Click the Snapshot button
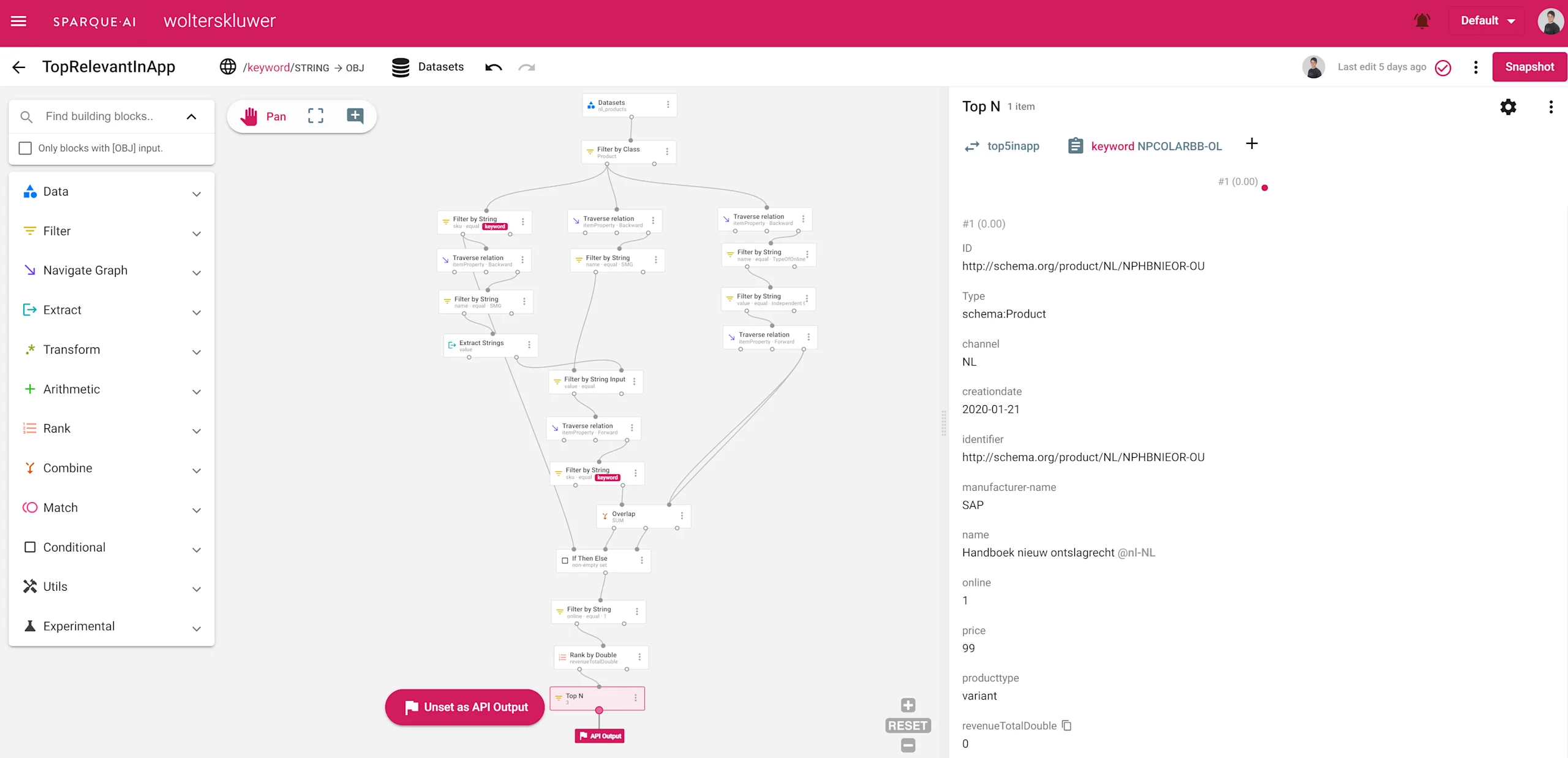Viewport: 1568px width, 758px height. (1529, 67)
